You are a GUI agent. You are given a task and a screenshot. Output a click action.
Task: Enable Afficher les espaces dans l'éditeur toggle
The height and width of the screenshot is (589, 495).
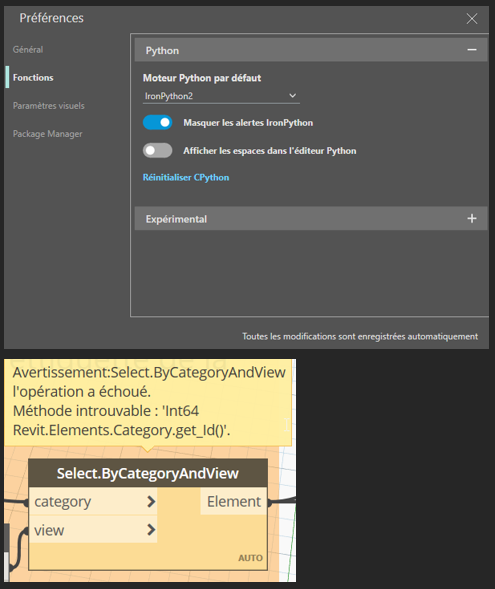pyautogui.click(x=157, y=150)
